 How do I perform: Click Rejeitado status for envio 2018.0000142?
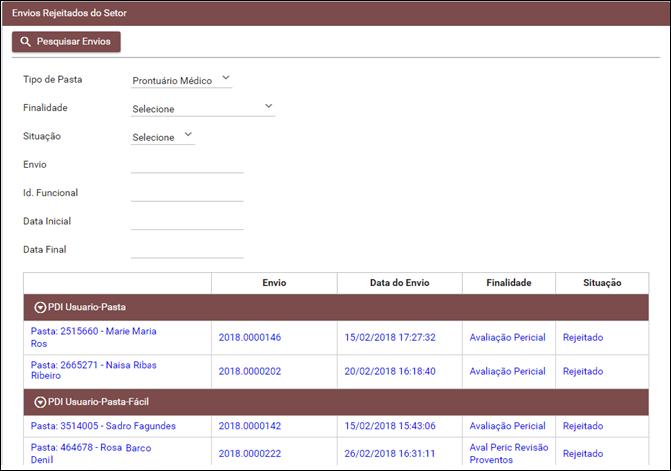pos(583,426)
